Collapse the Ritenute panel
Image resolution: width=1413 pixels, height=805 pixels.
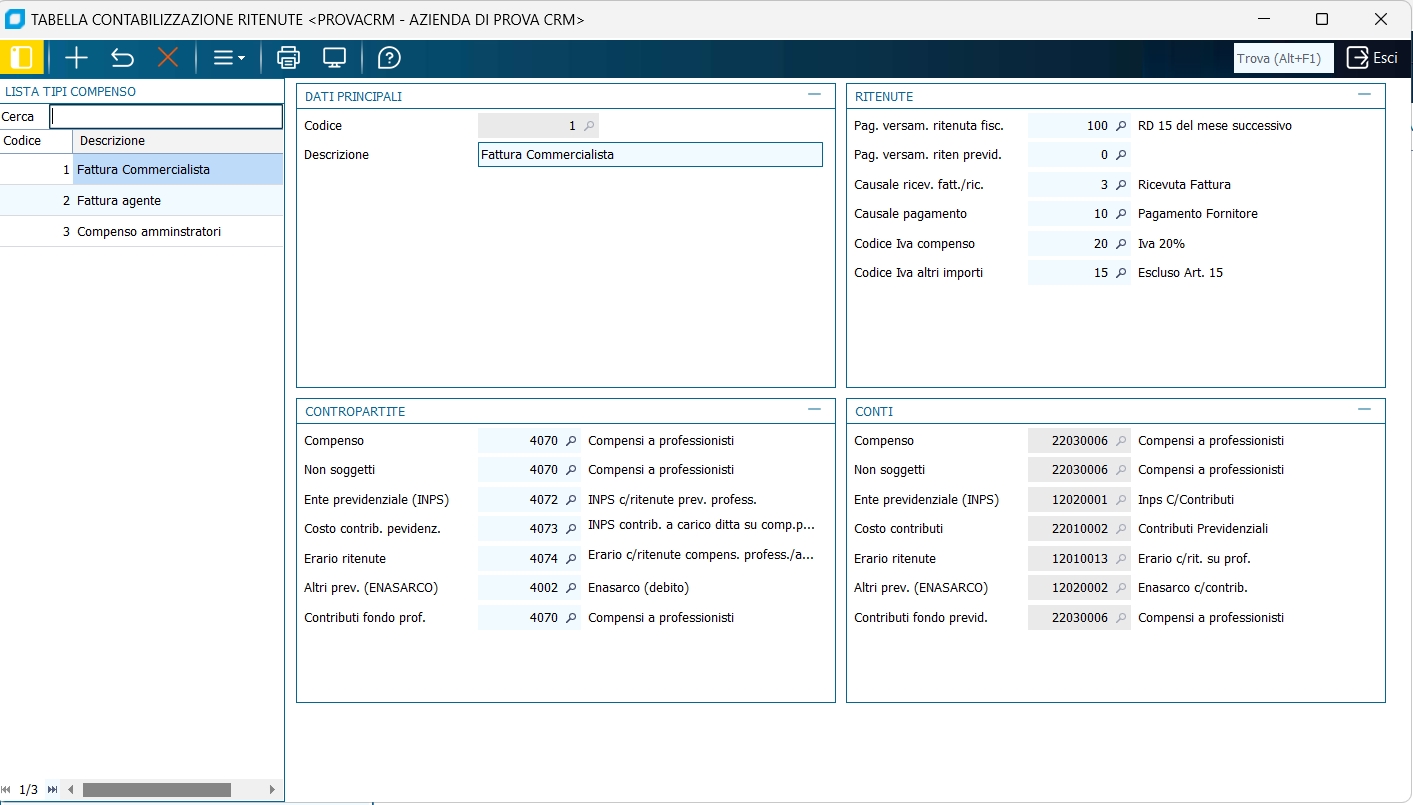click(x=1364, y=95)
